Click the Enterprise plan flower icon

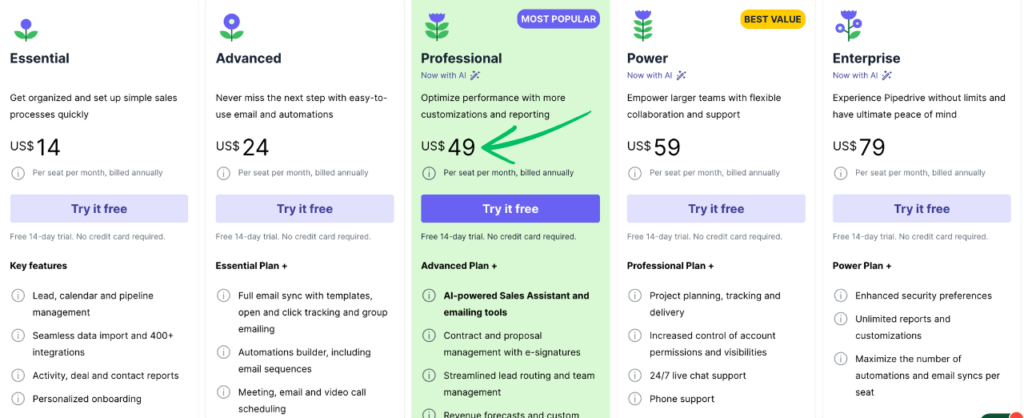pyautogui.click(x=849, y=27)
